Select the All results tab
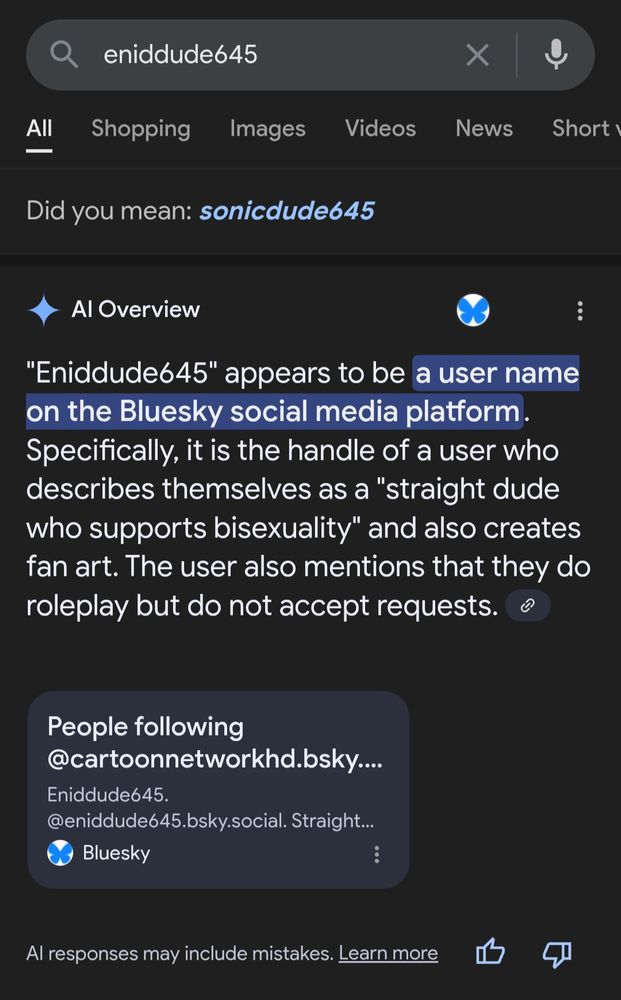 [x=39, y=129]
